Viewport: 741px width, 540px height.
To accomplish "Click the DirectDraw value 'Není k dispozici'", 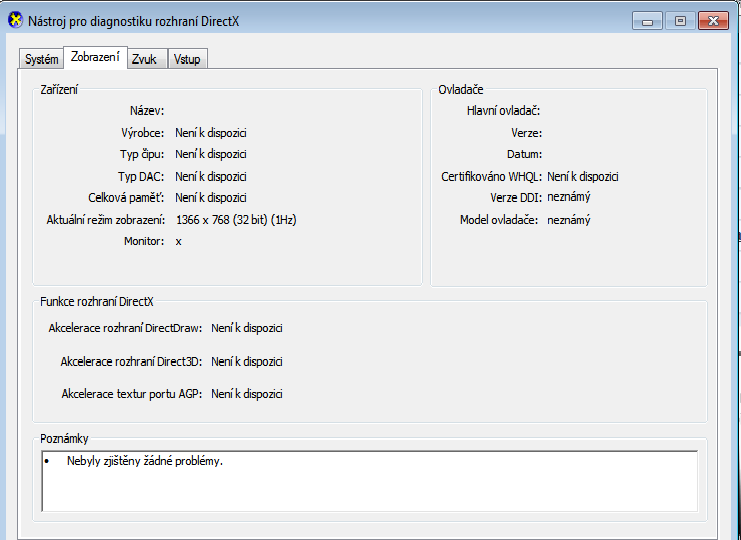I will [247, 328].
